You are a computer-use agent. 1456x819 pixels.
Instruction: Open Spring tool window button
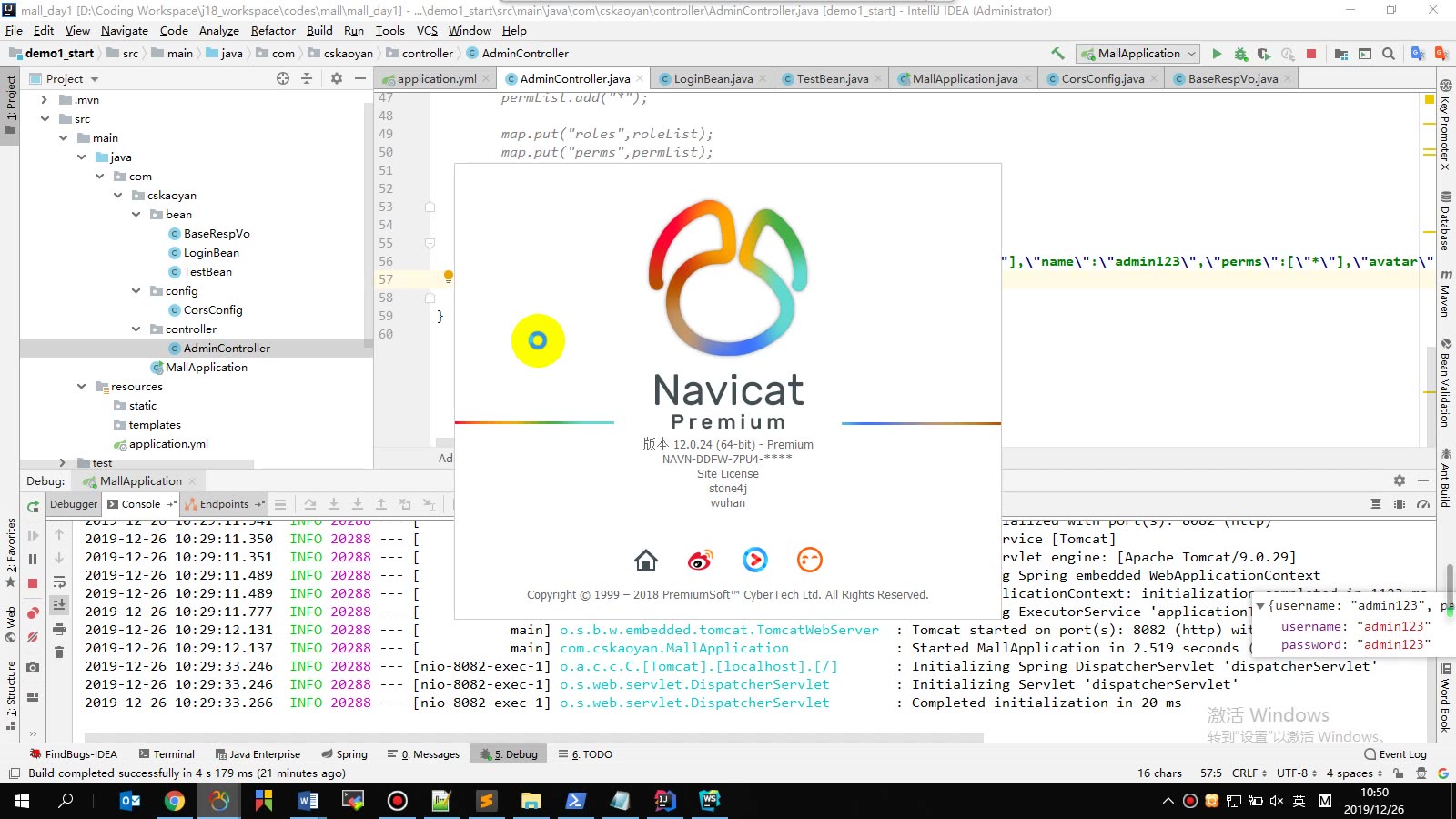coord(345,754)
